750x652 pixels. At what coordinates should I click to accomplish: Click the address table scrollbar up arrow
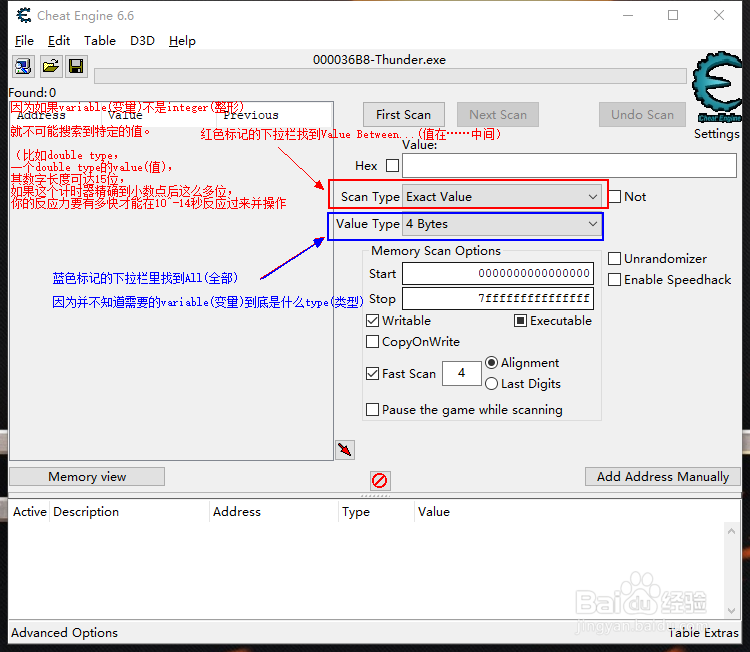pos(731,531)
